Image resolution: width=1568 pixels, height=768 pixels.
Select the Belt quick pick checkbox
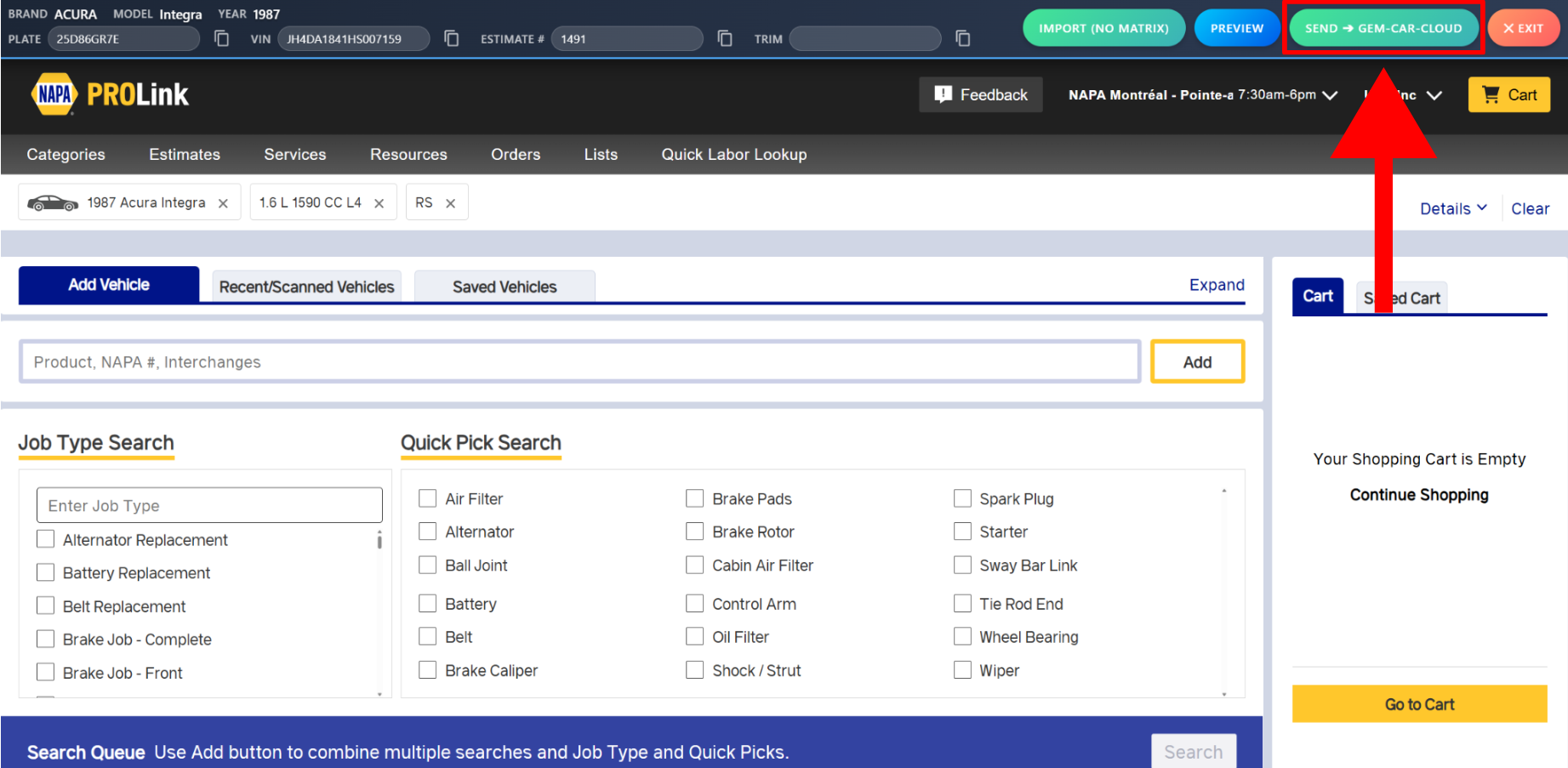pyautogui.click(x=428, y=636)
